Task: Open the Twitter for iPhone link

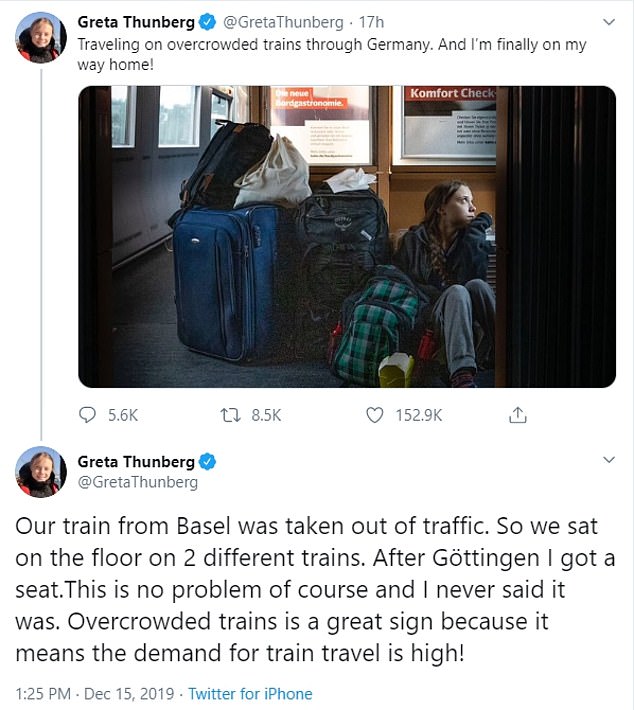Action: click(x=250, y=694)
